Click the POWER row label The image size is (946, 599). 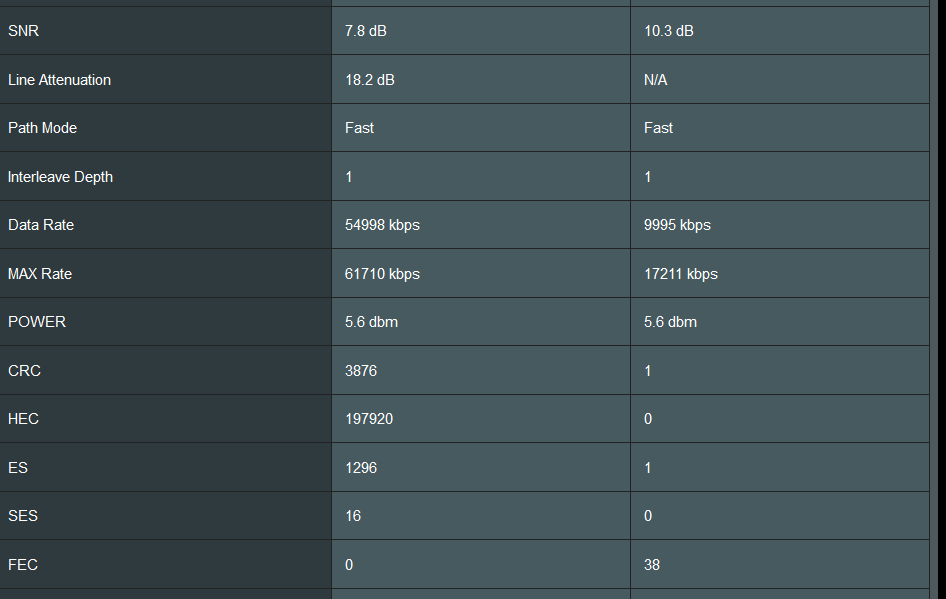pyautogui.click(x=37, y=322)
